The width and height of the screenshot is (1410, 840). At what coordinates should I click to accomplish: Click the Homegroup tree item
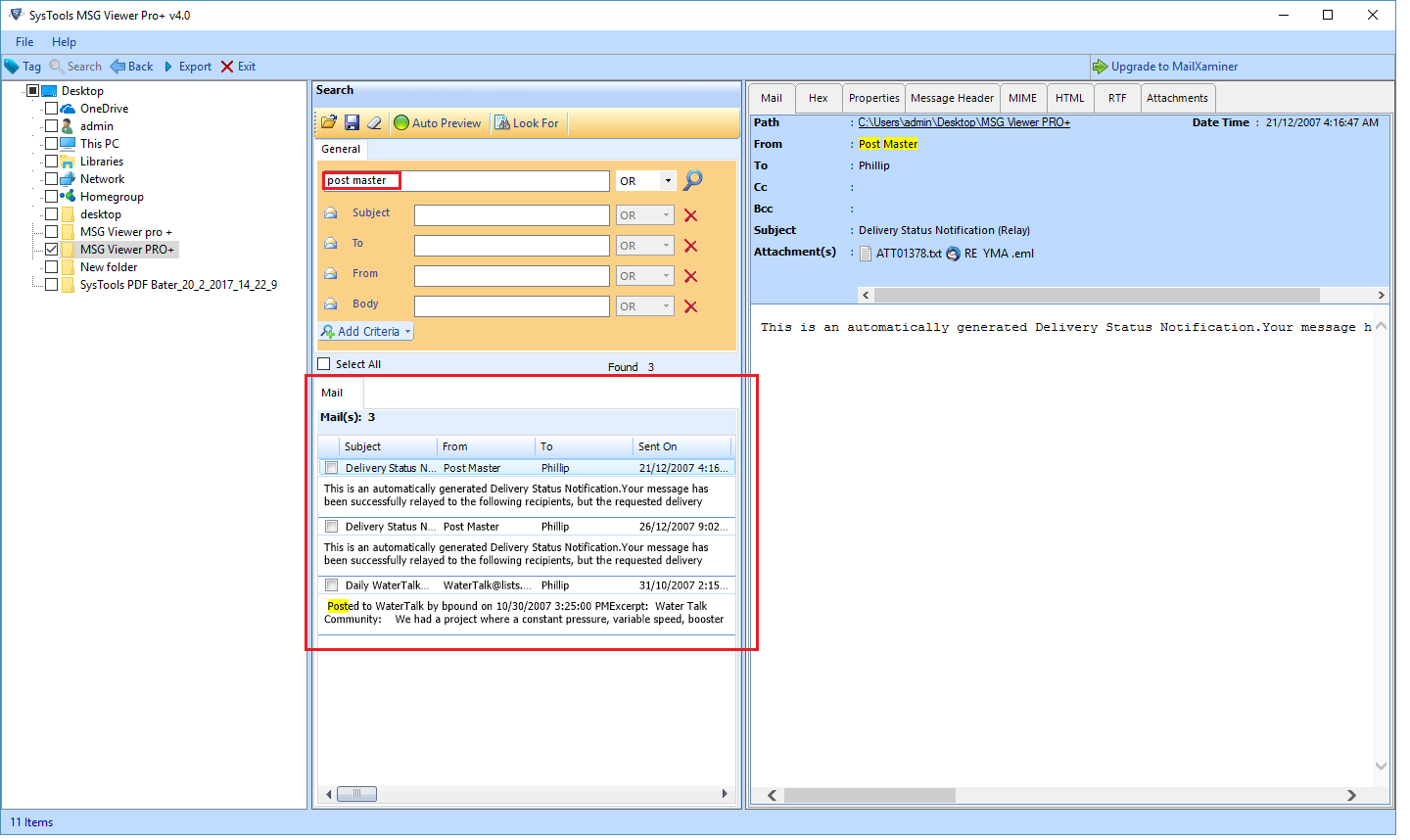pyautogui.click(x=112, y=197)
